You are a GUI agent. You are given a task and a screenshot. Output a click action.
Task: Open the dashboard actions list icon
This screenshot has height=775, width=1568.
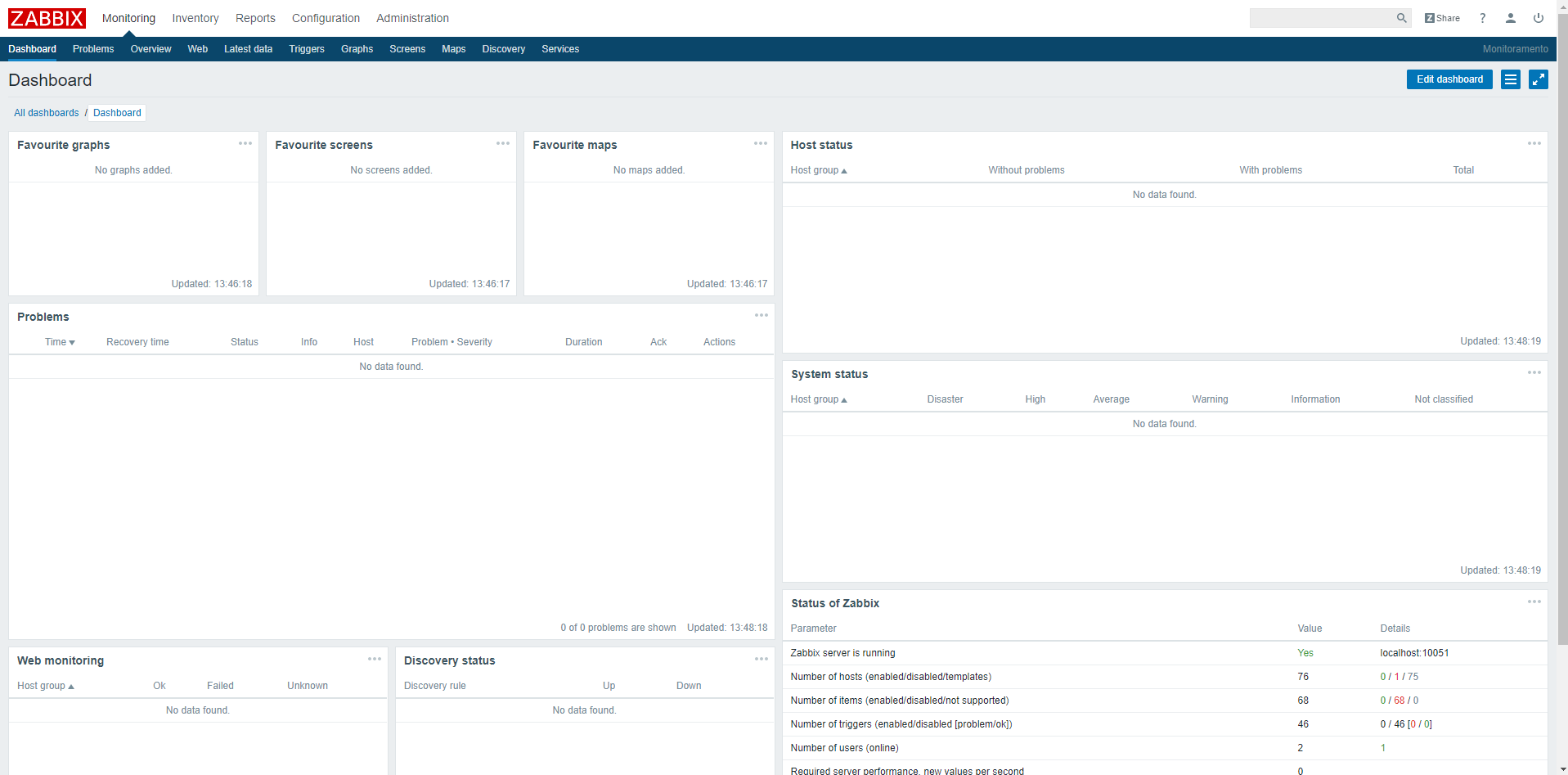pyautogui.click(x=1510, y=79)
